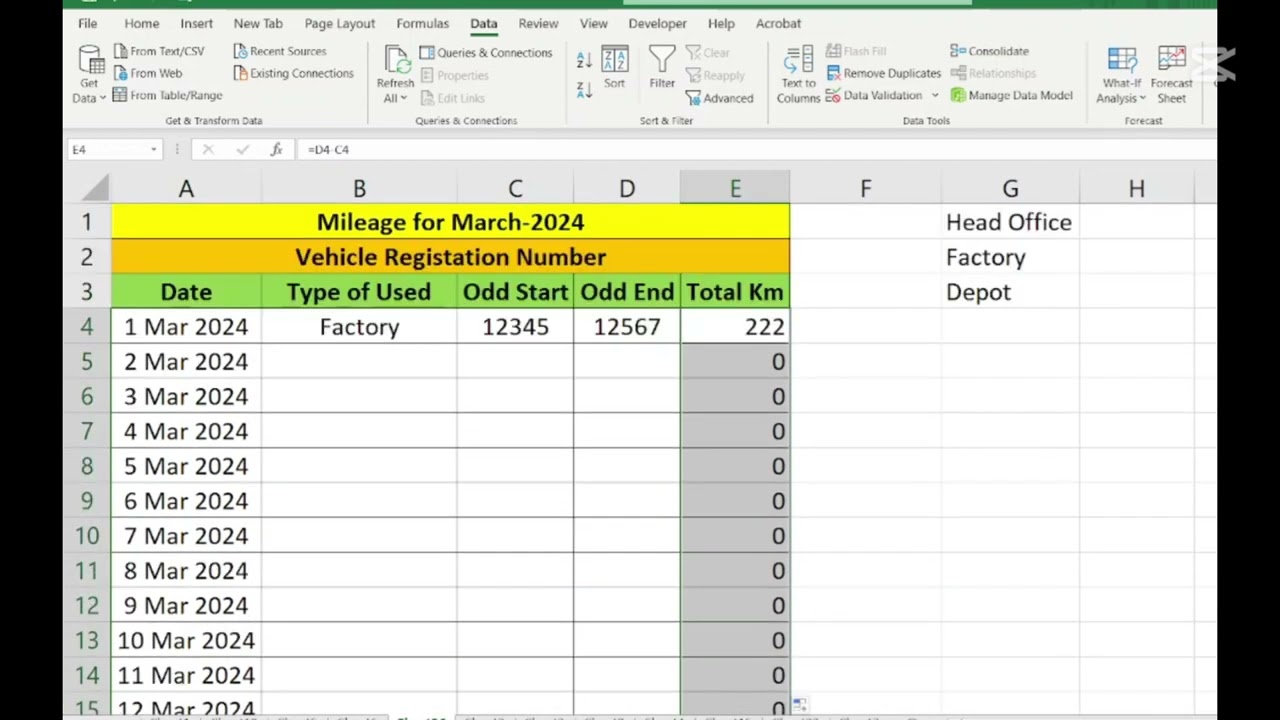Open What-If Analysis menu
Image resolution: width=1280 pixels, height=720 pixels.
(1121, 74)
